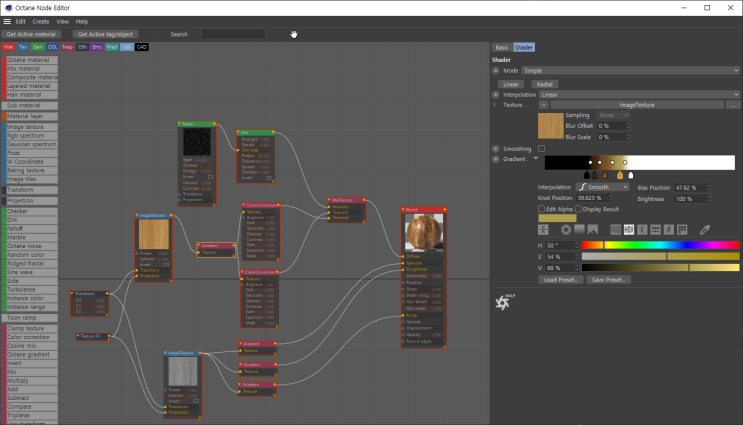Open the gradient Smooth interpolation dropdown

602,187
